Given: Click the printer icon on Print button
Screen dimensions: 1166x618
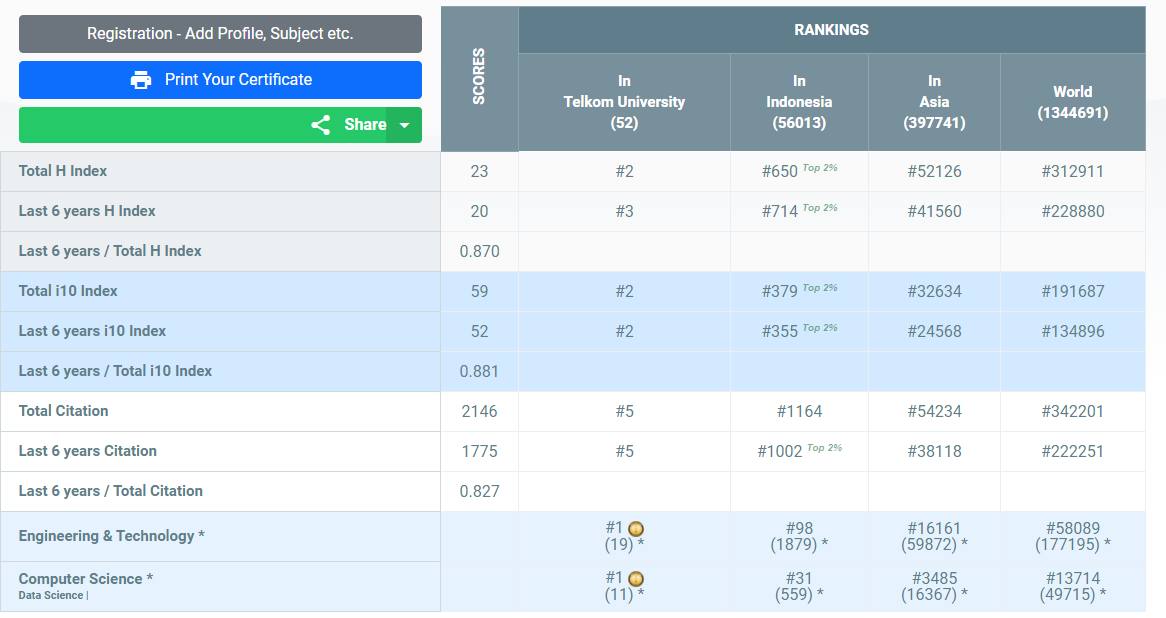Looking at the screenshot, I should [141, 80].
